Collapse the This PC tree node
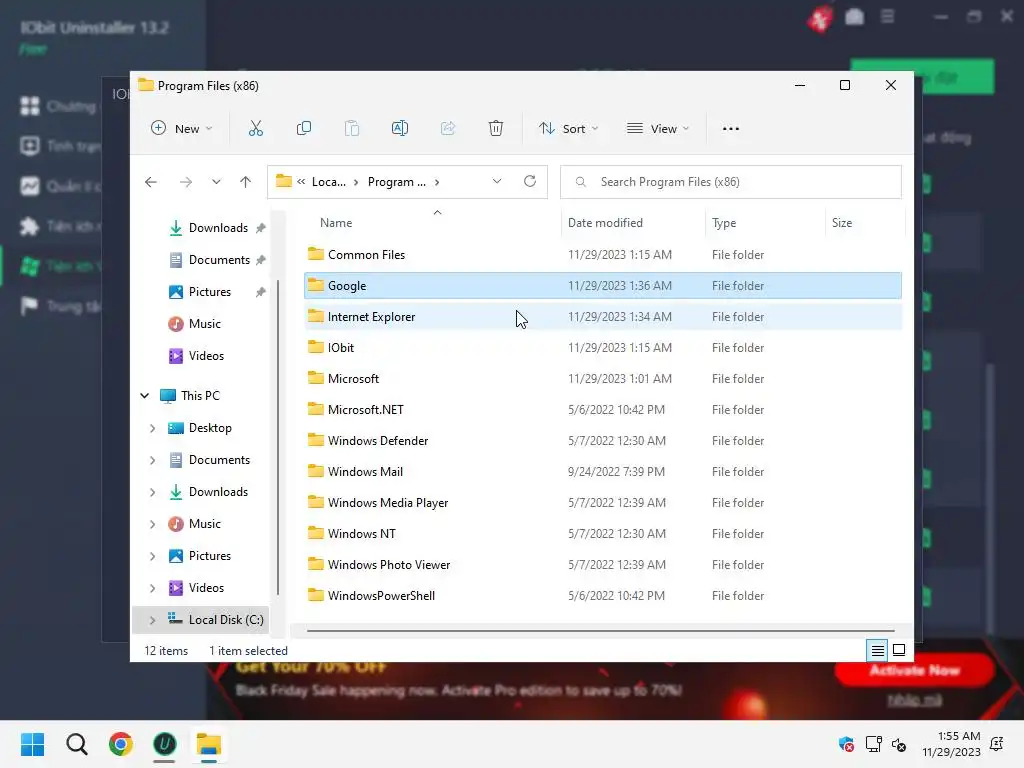 point(145,396)
